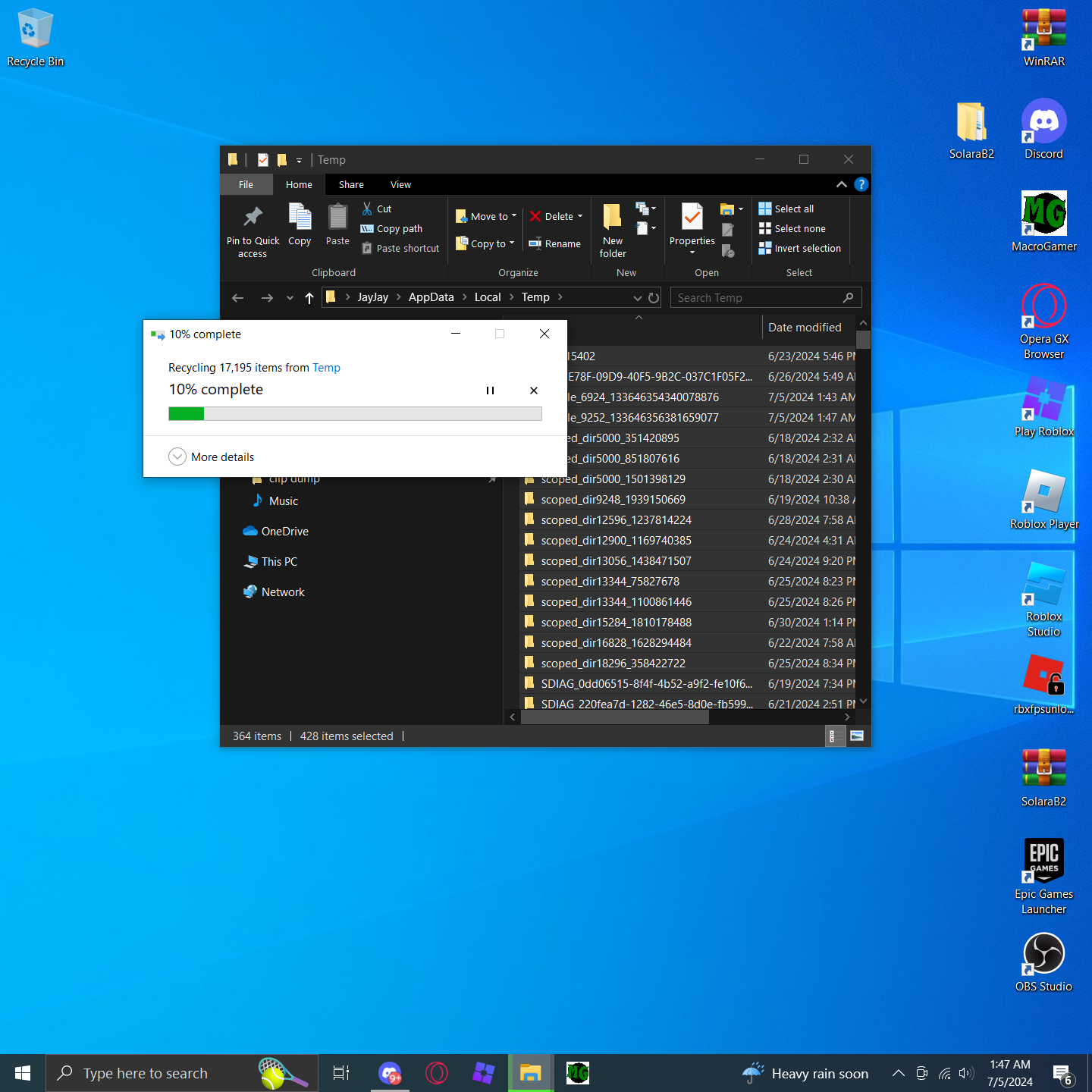Click the up arrow to parent folder
The height and width of the screenshot is (1092, 1092).
pyautogui.click(x=309, y=298)
